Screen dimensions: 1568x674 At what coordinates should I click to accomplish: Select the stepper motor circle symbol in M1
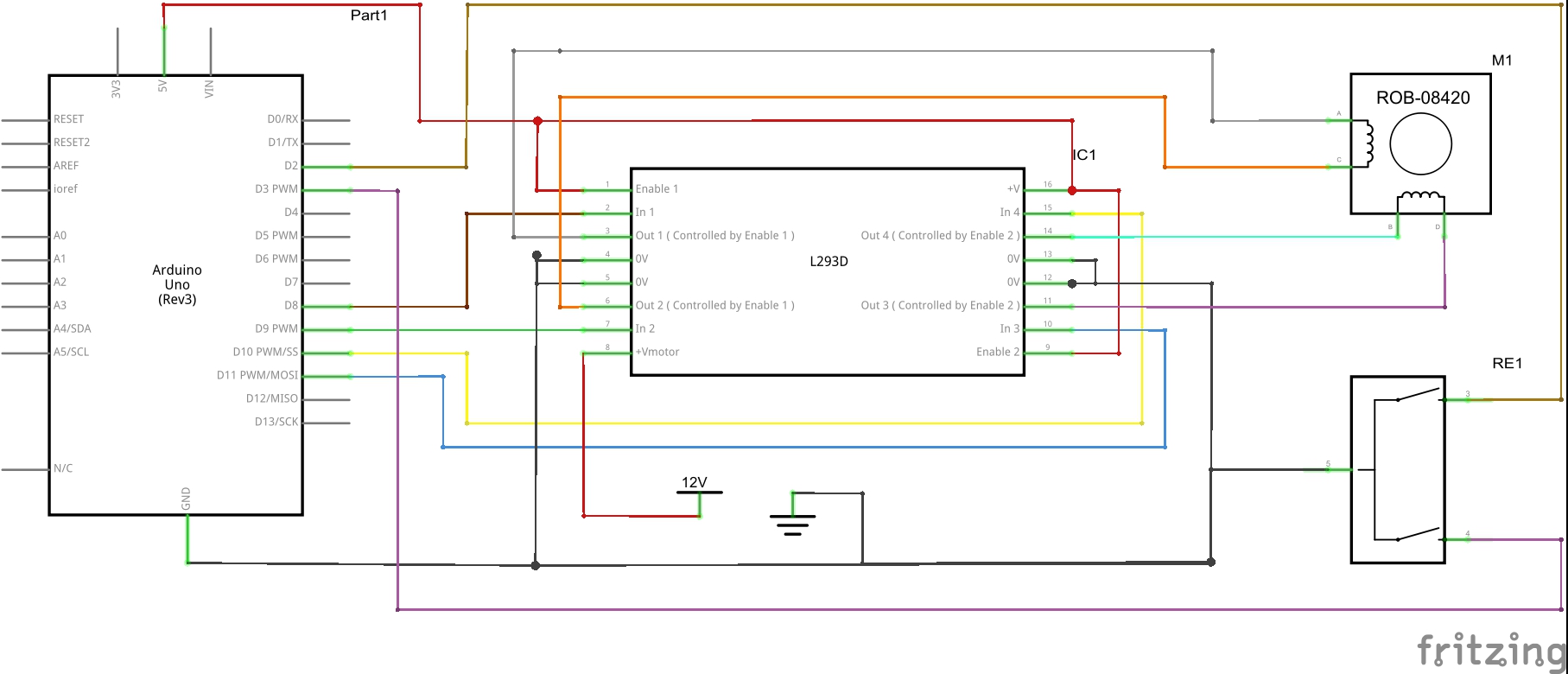coord(1420,144)
